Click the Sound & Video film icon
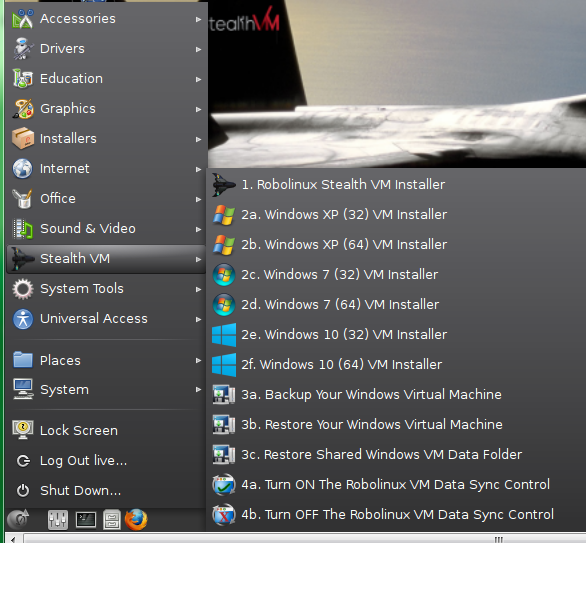586x615 pixels. click(22, 229)
